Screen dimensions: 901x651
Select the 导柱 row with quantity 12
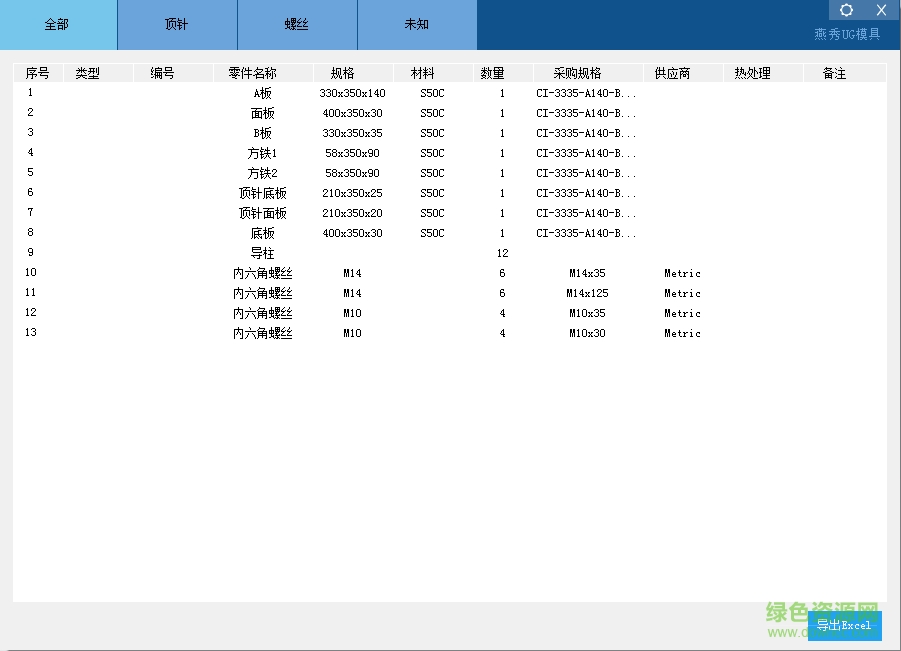point(263,253)
